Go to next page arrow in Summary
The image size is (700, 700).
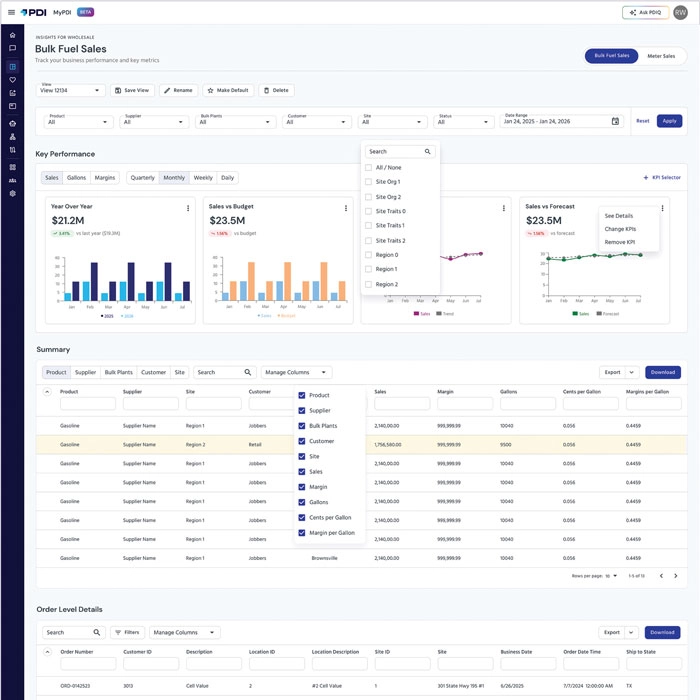[675, 576]
